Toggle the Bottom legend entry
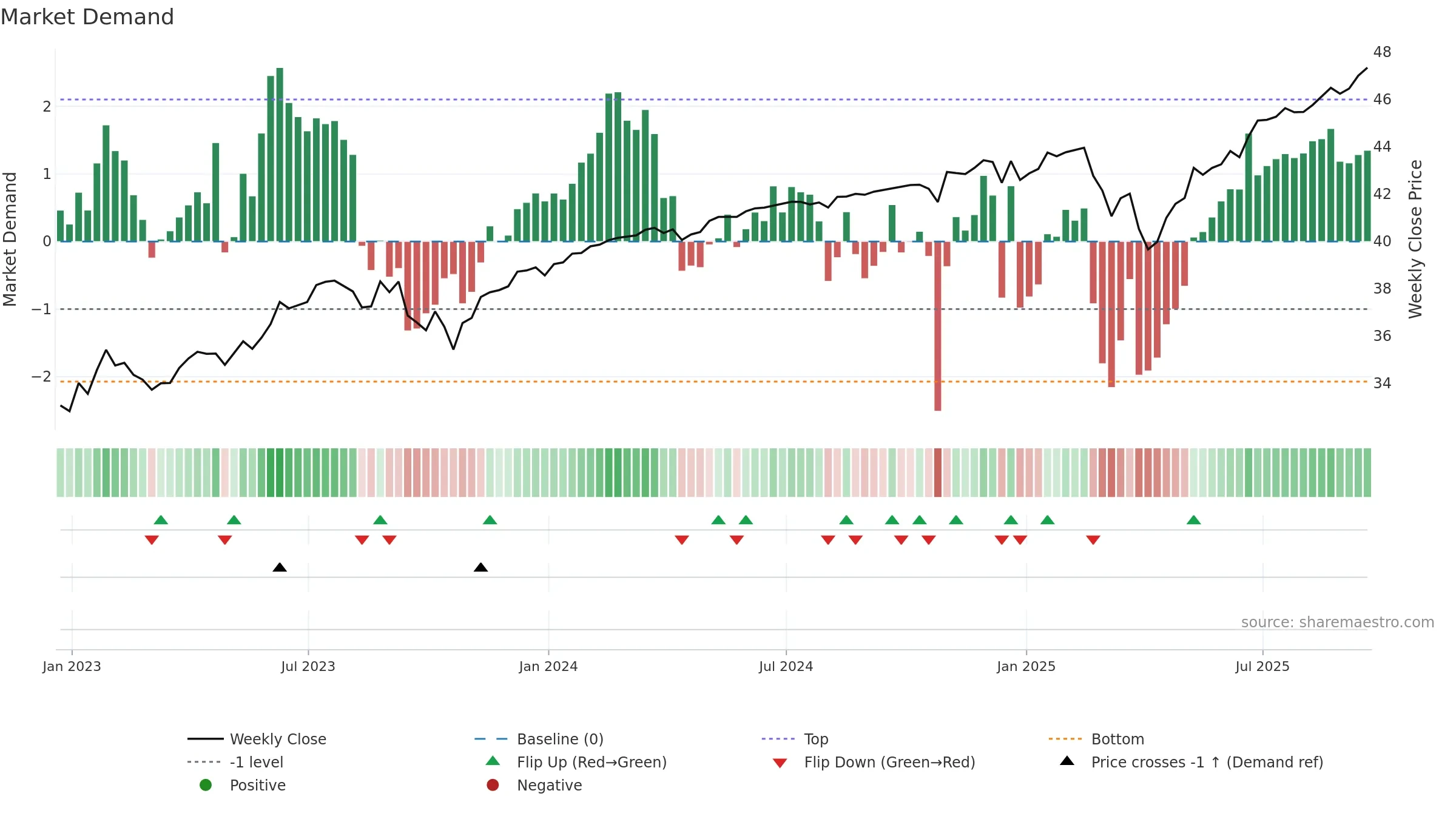 pos(1096,739)
